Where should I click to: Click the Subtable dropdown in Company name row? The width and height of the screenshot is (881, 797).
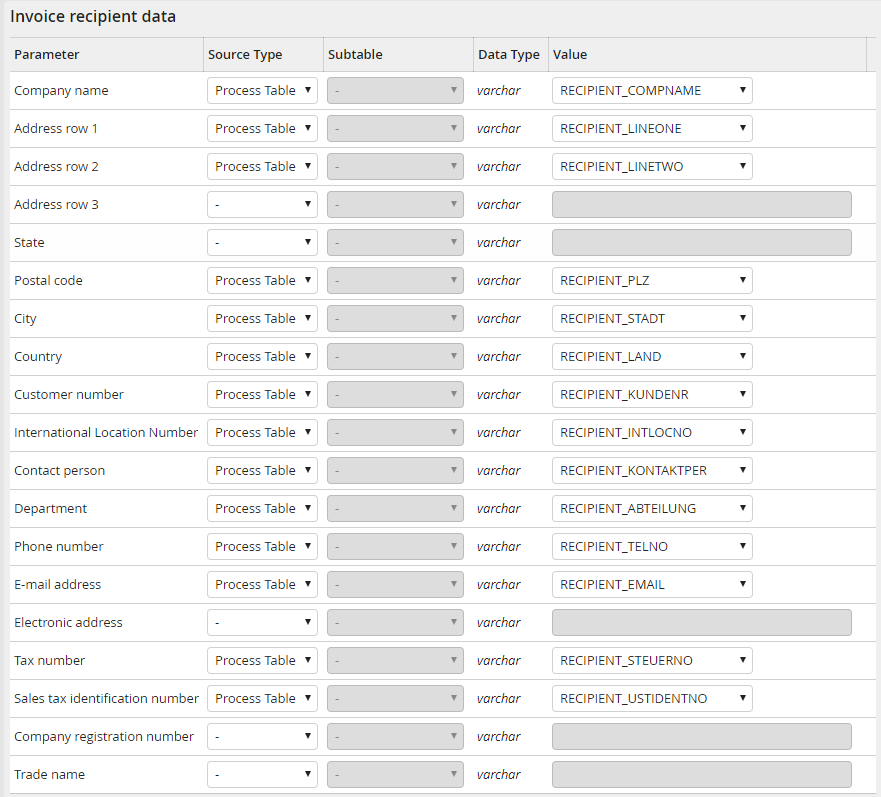[396, 90]
